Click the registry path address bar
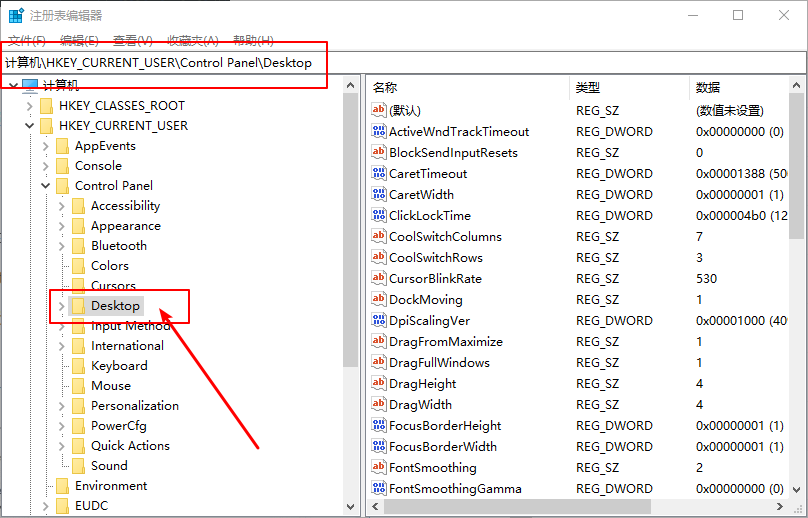 (x=400, y=62)
